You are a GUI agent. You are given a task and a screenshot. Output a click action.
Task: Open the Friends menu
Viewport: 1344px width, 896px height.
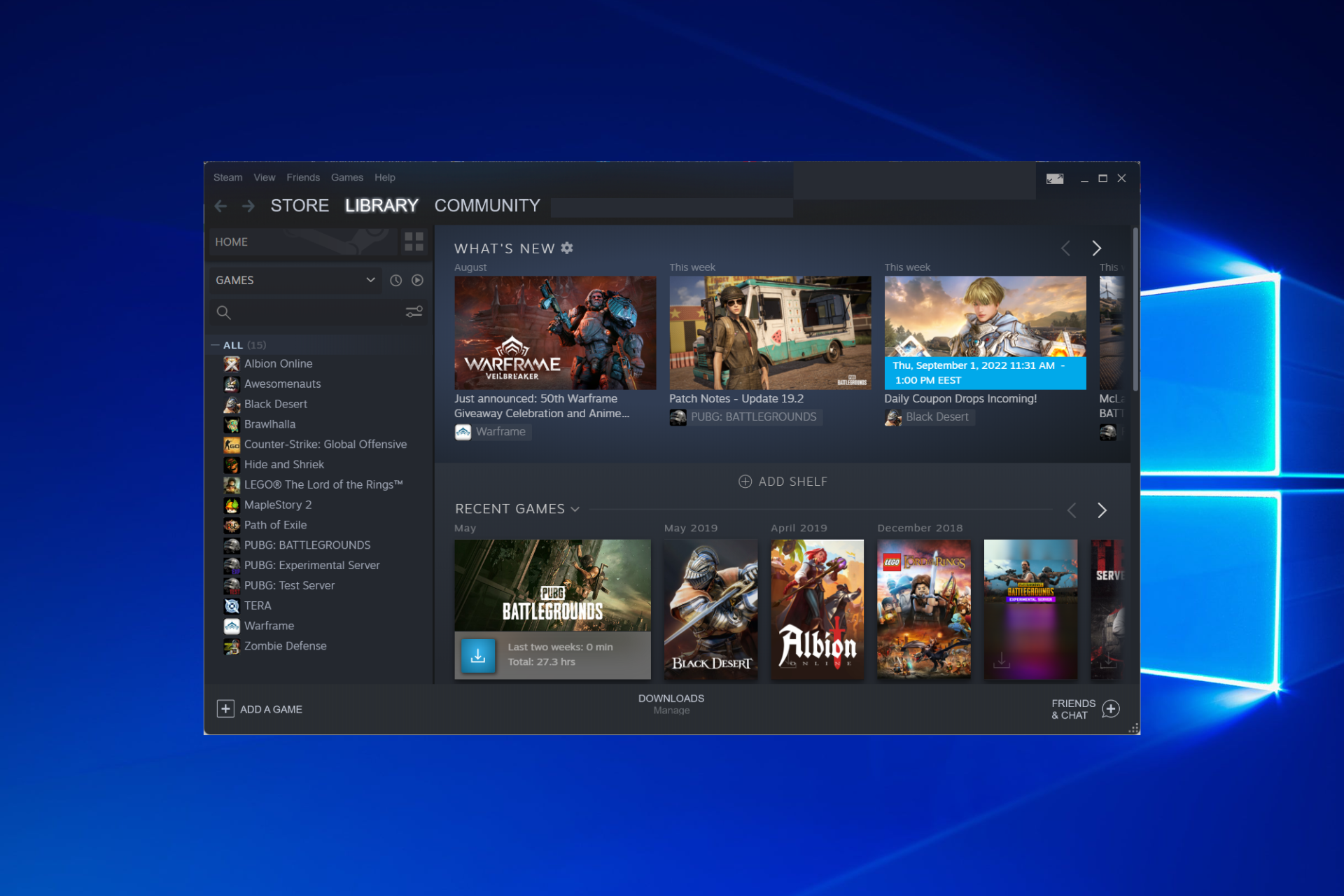point(303,178)
